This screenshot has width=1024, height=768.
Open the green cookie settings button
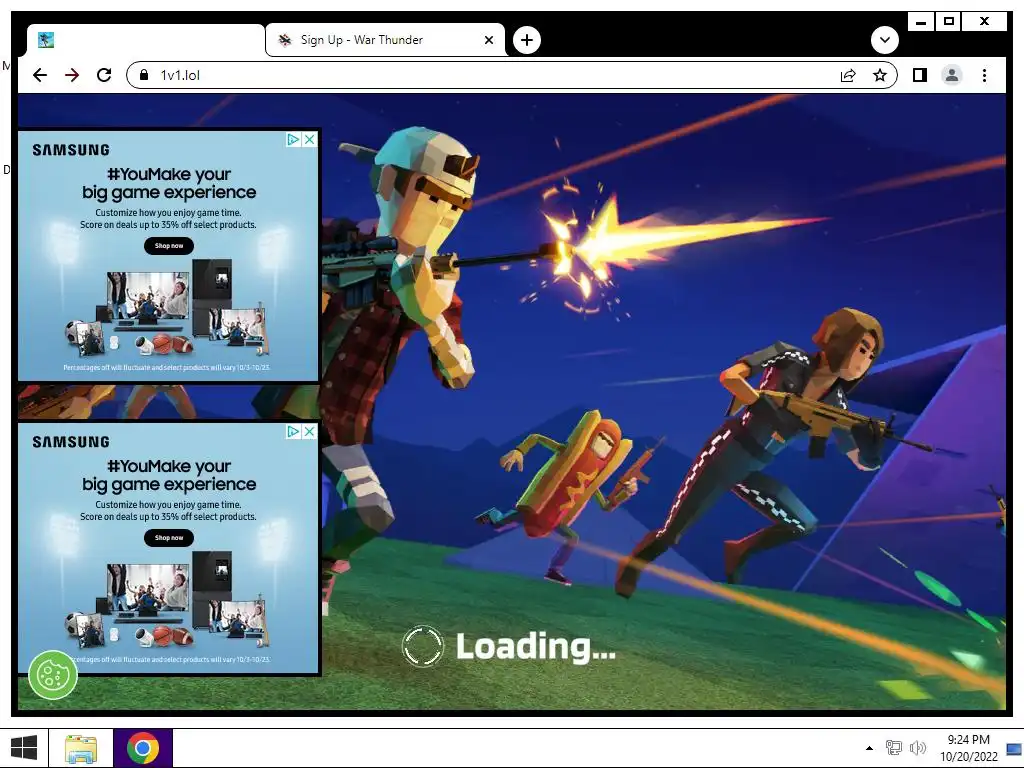coord(53,675)
